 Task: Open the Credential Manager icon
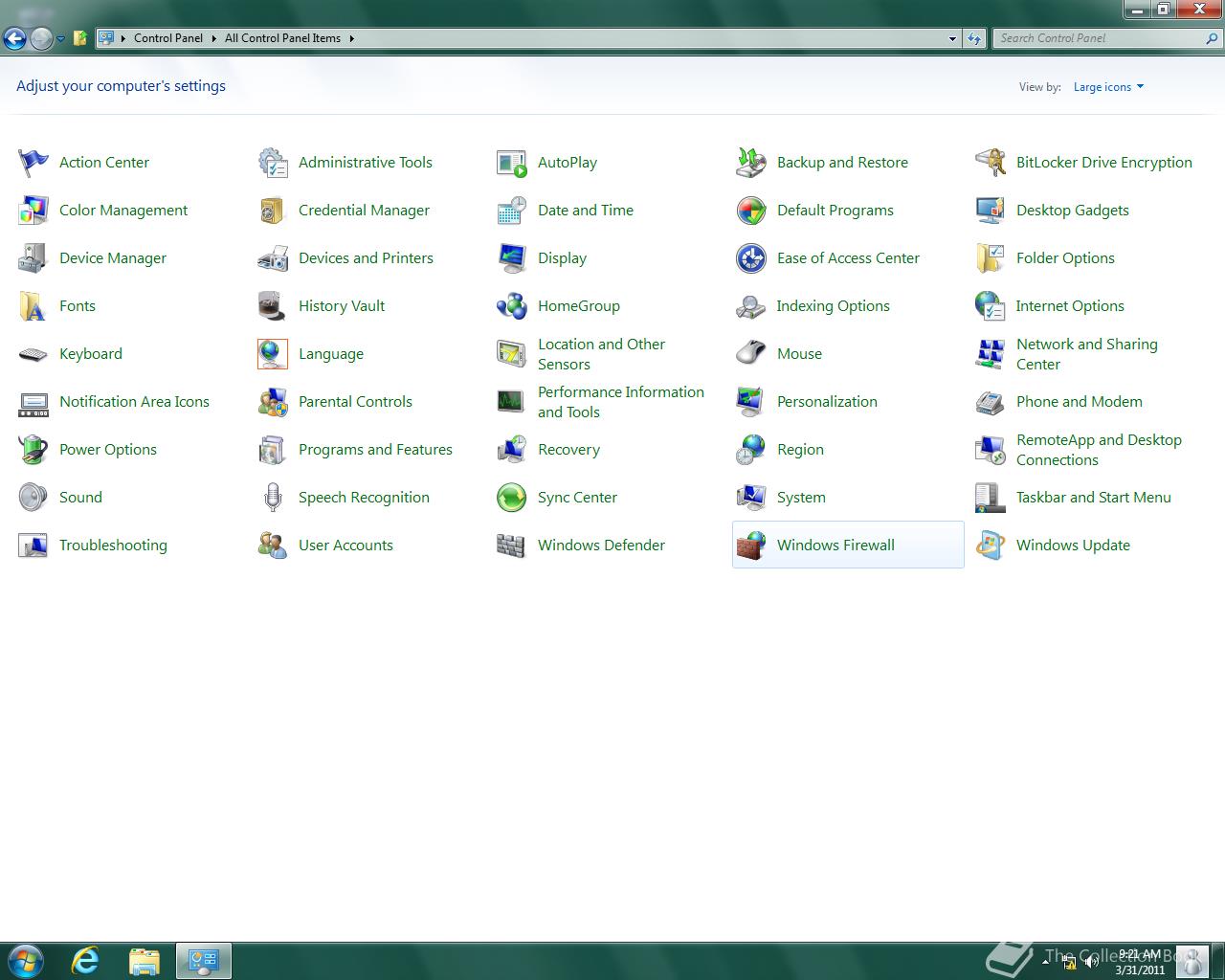273,211
